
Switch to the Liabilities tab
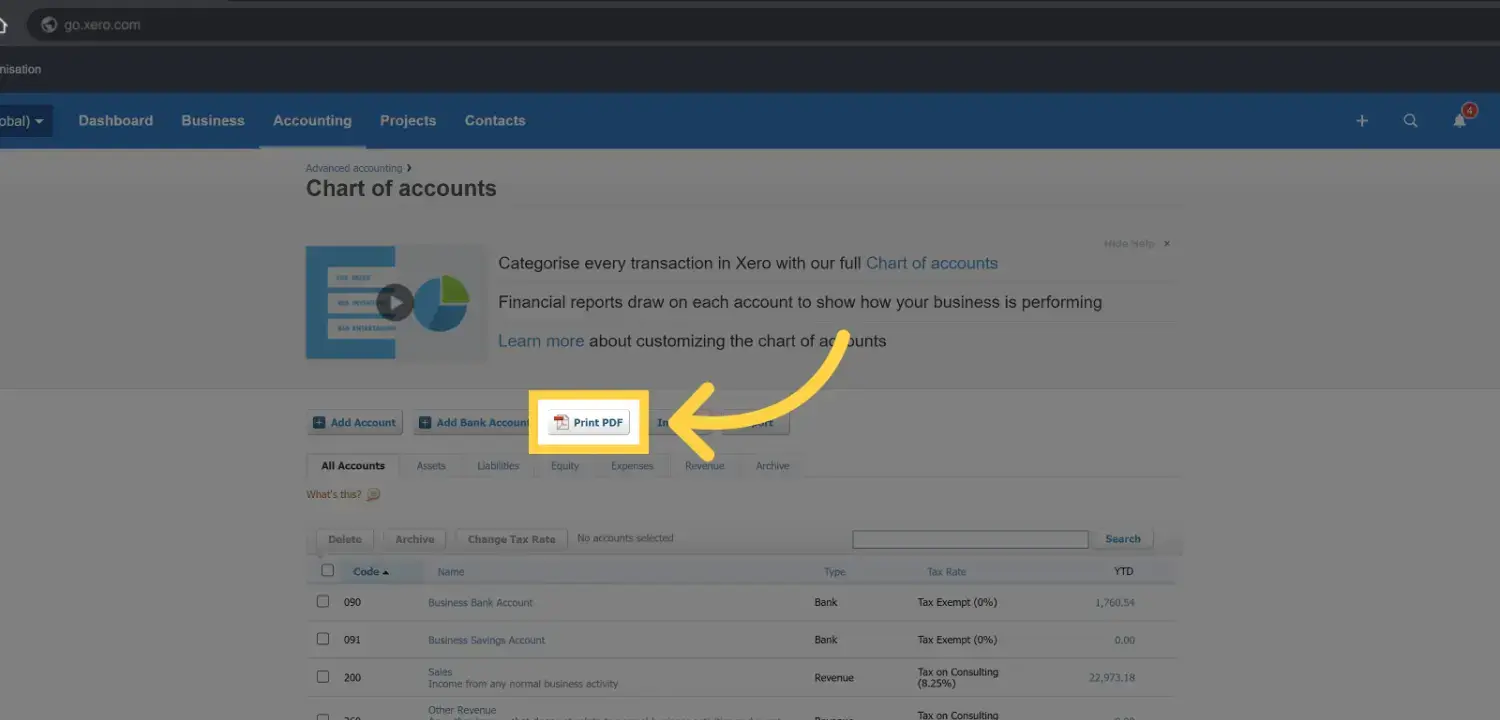[x=498, y=466]
